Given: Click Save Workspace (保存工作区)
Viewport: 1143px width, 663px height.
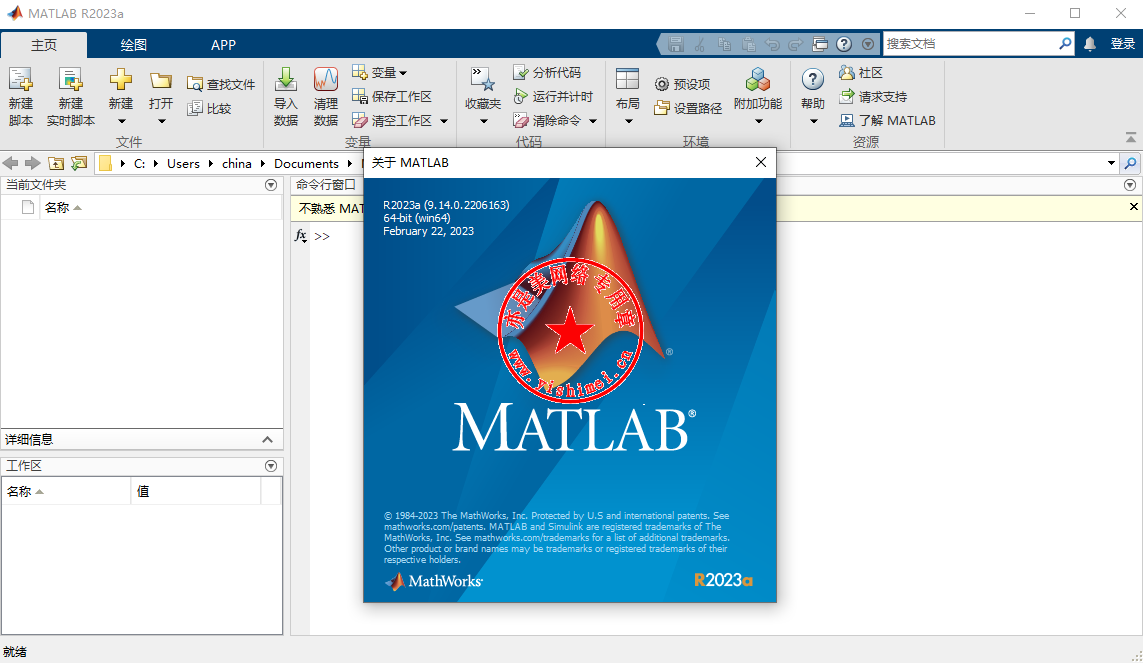Looking at the screenshot, I should (392, 96).
